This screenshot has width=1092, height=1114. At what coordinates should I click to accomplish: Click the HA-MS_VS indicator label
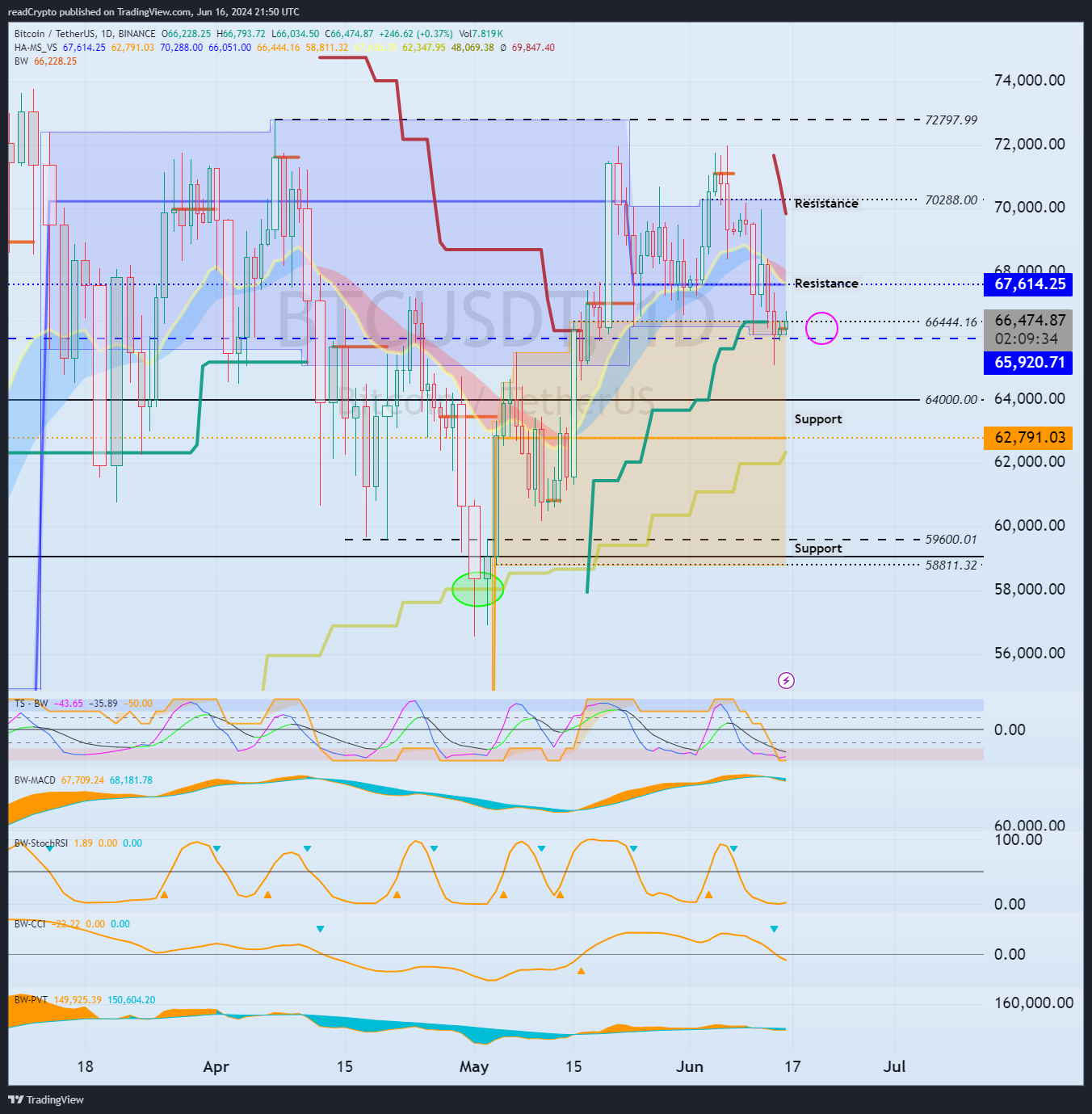[x=36, y=48]
